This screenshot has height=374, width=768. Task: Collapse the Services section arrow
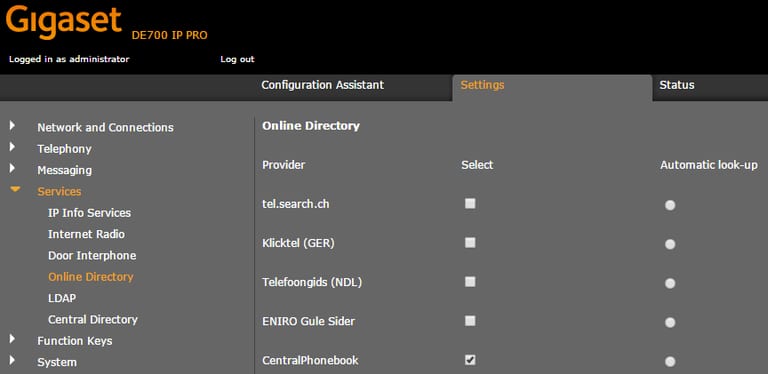click(15, 189)
